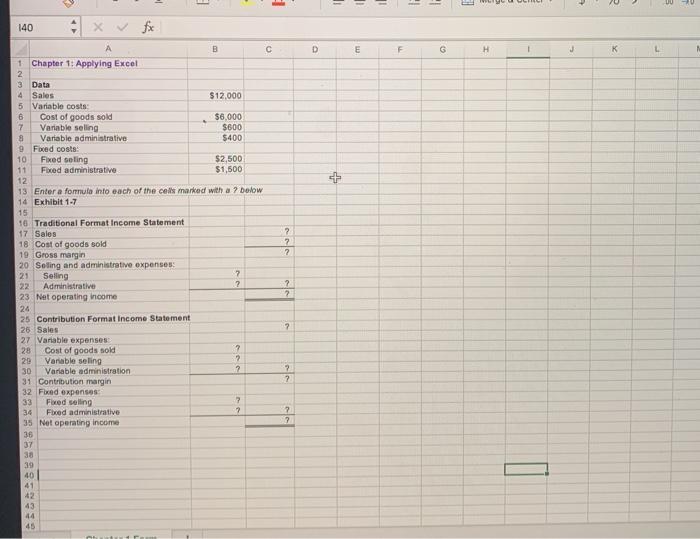This screenshot has width=700, height=539.
Task: Select the ? cell in Selling row 21
Action: coord(217,273)
